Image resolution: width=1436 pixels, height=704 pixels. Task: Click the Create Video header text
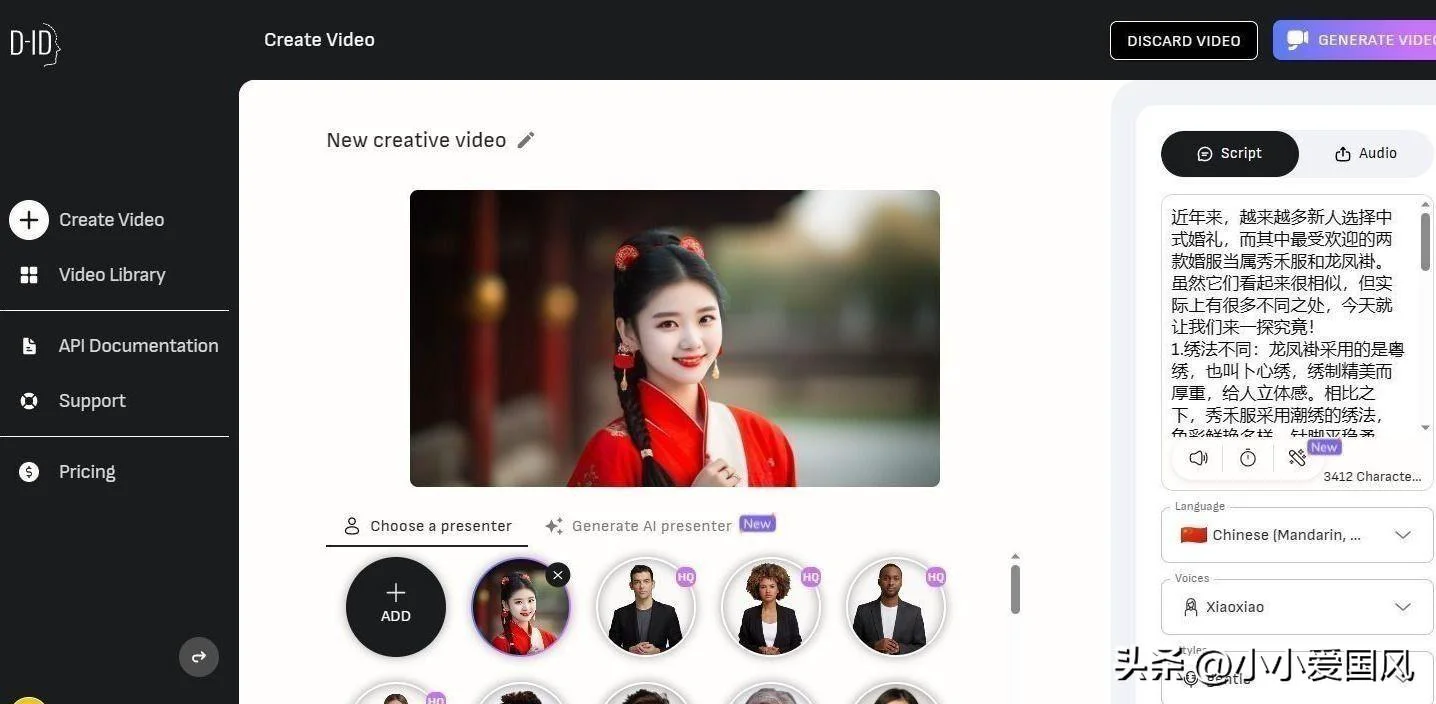click(x=319, y=40)
